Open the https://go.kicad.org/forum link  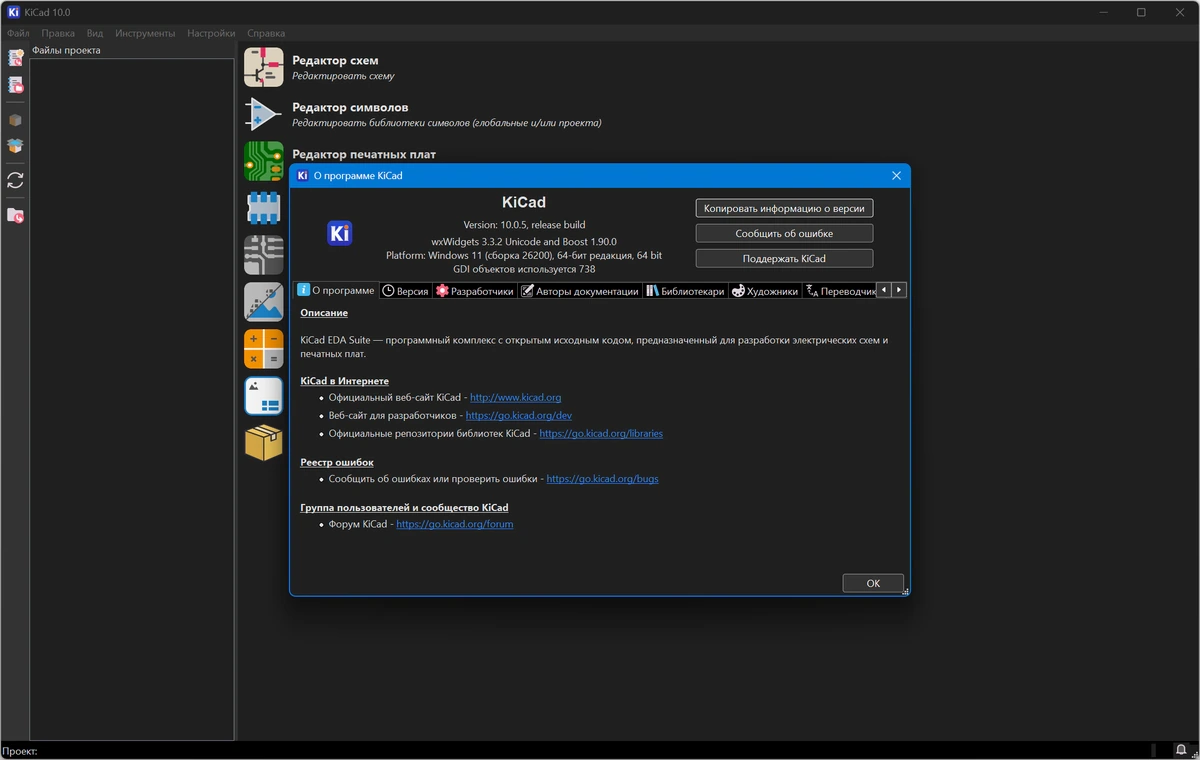455,524
